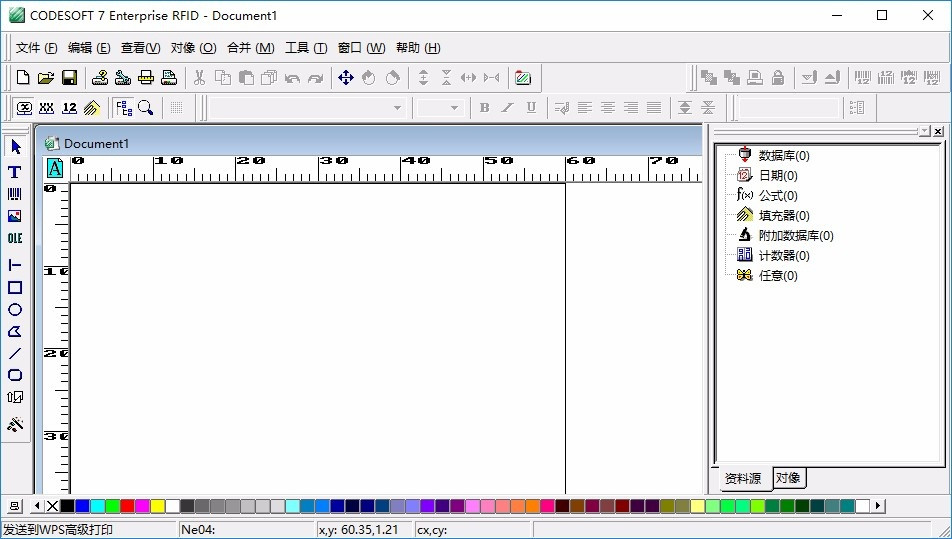Screen dimensions: 952x539
Task: Open the side panel options dropdown arrow
Action: click(924, 131)
